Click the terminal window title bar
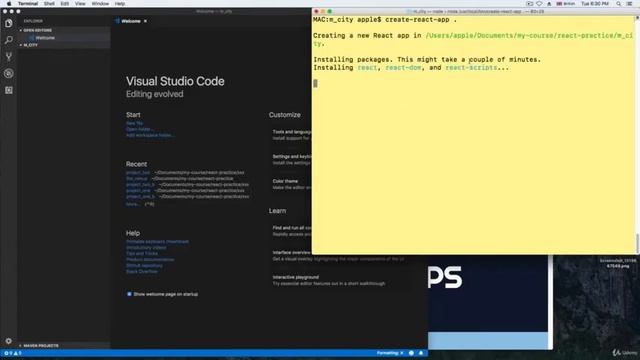 point(476,11)
